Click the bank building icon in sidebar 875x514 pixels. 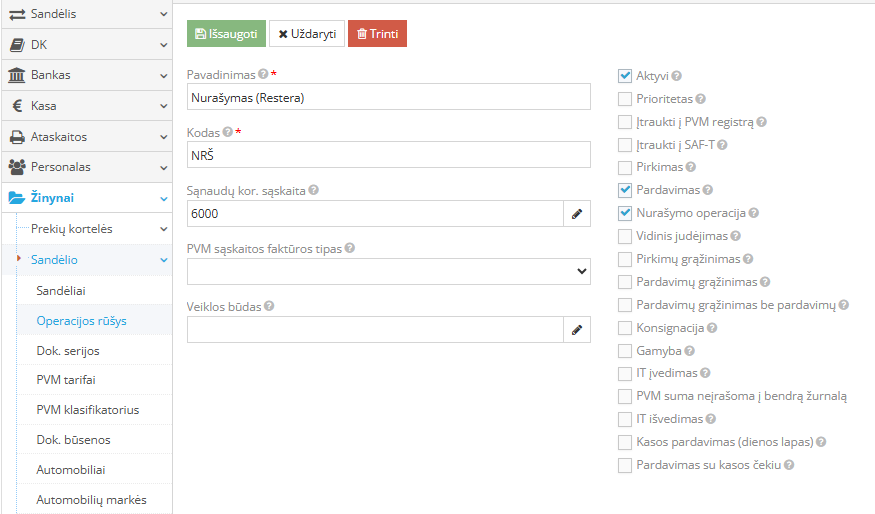pyautogui.click(x=17, y=75)
